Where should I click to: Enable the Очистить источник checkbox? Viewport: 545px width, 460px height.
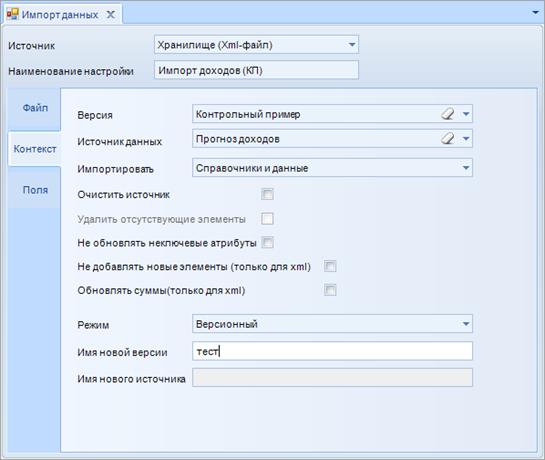[x=267, y=194]
